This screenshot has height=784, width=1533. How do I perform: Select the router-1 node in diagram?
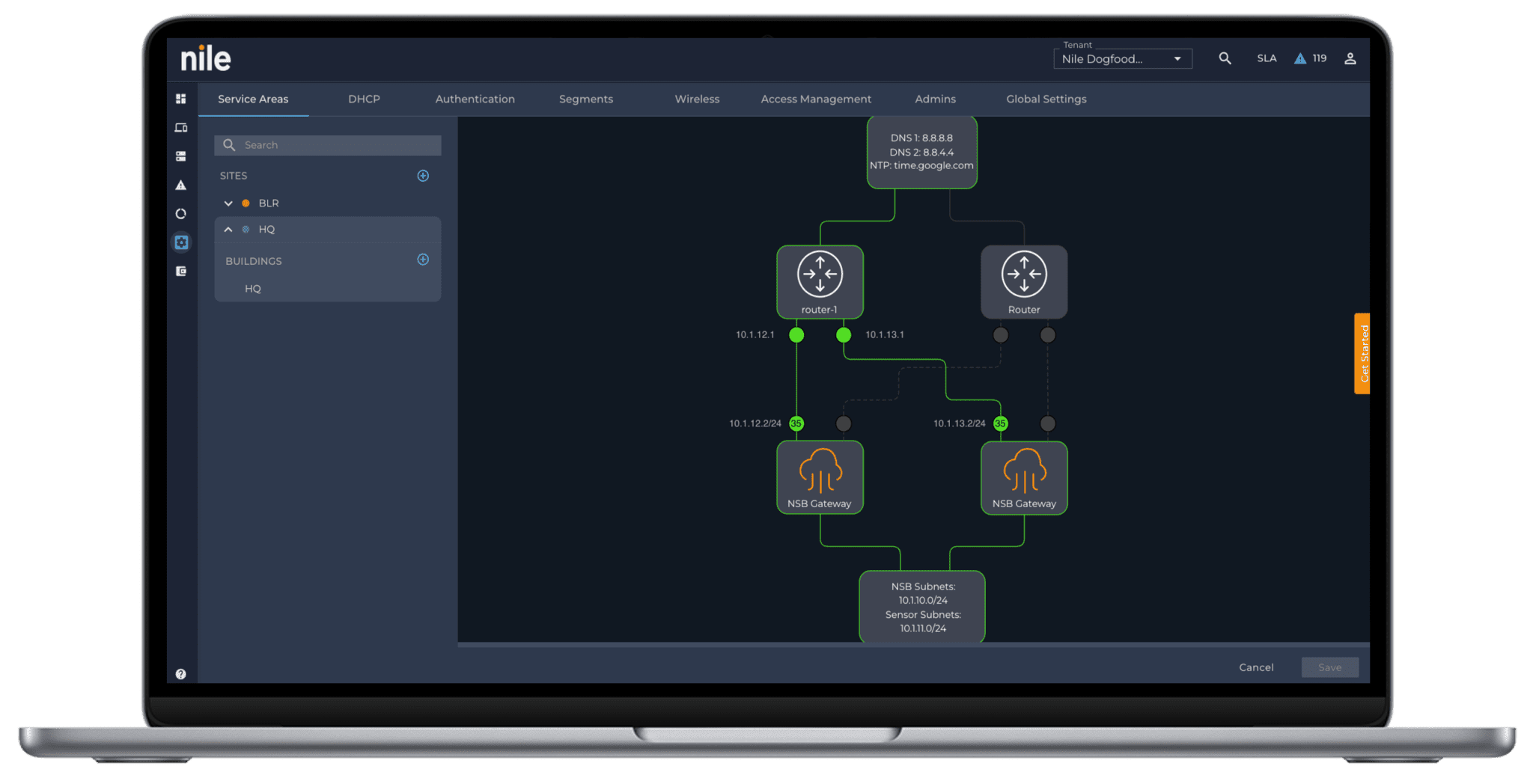820,281
